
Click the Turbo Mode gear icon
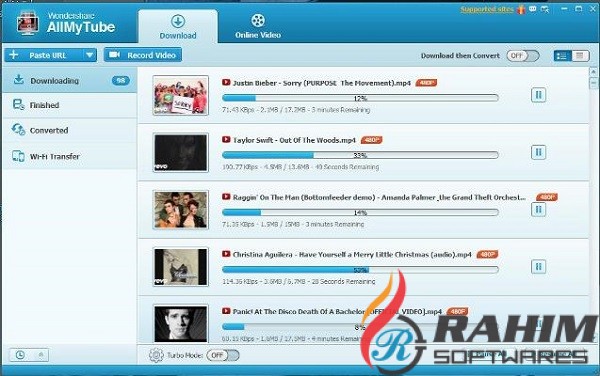tap(156, 355)
